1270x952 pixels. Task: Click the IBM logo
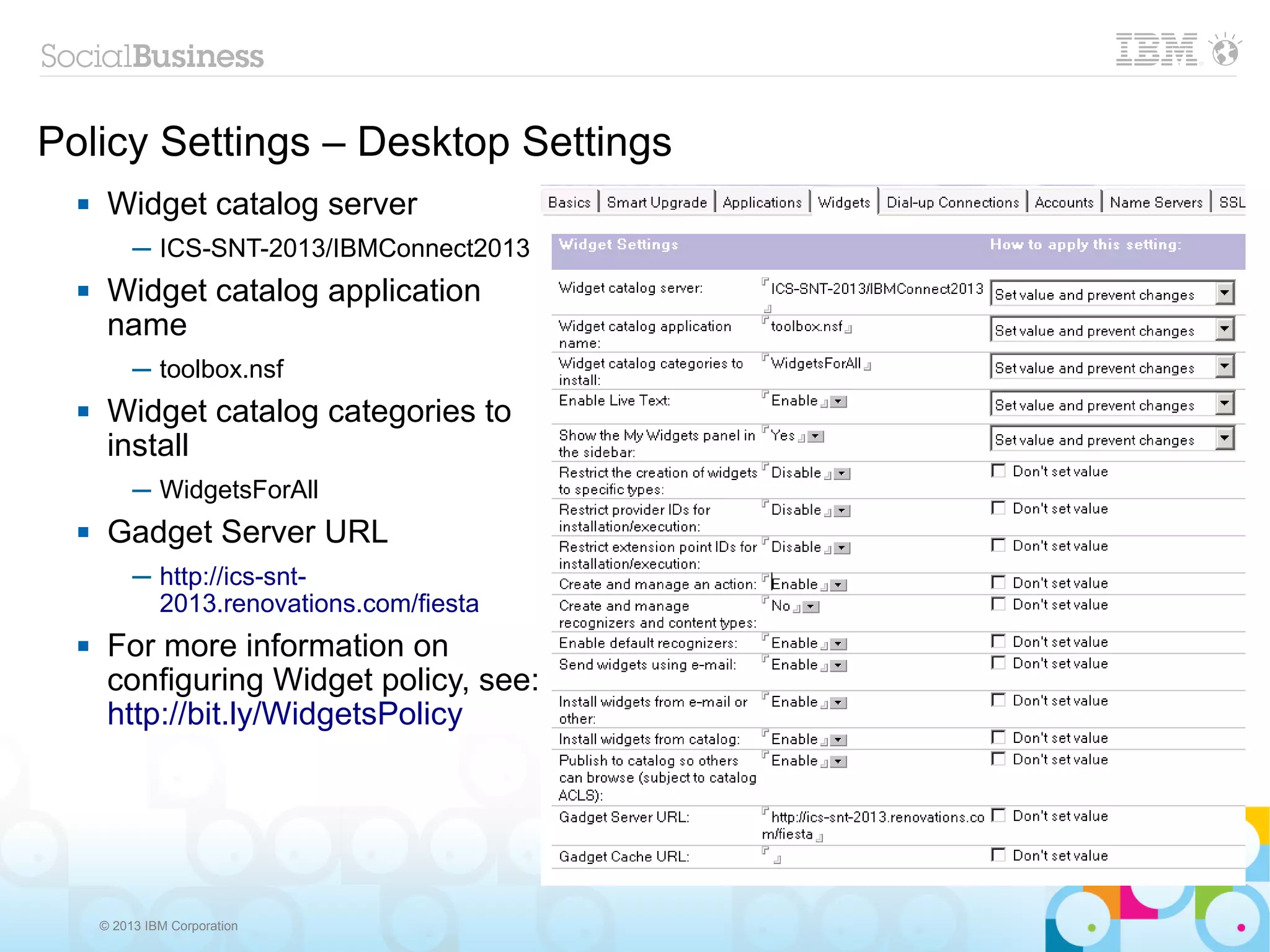1157,50
